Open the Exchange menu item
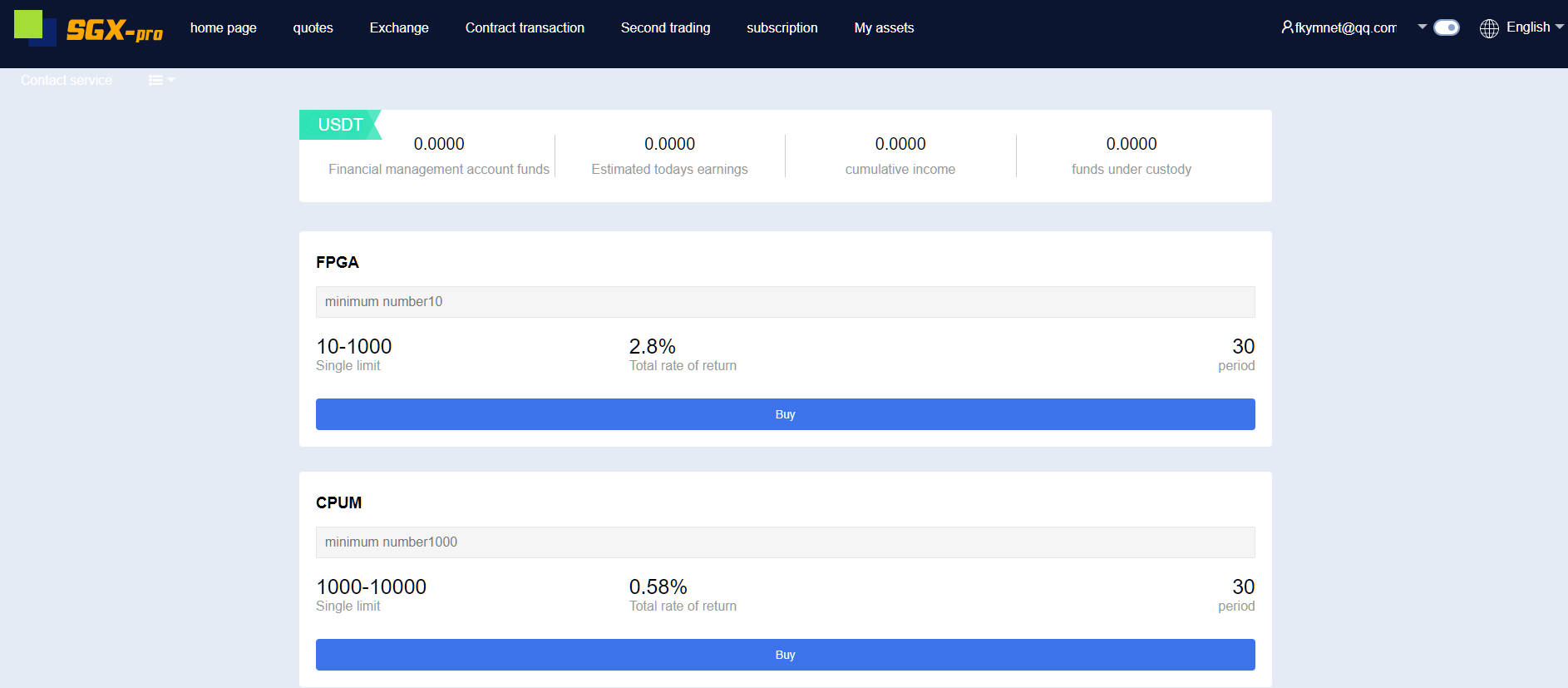The height and width of the screenshot is (688, 1568). point(399,28)
